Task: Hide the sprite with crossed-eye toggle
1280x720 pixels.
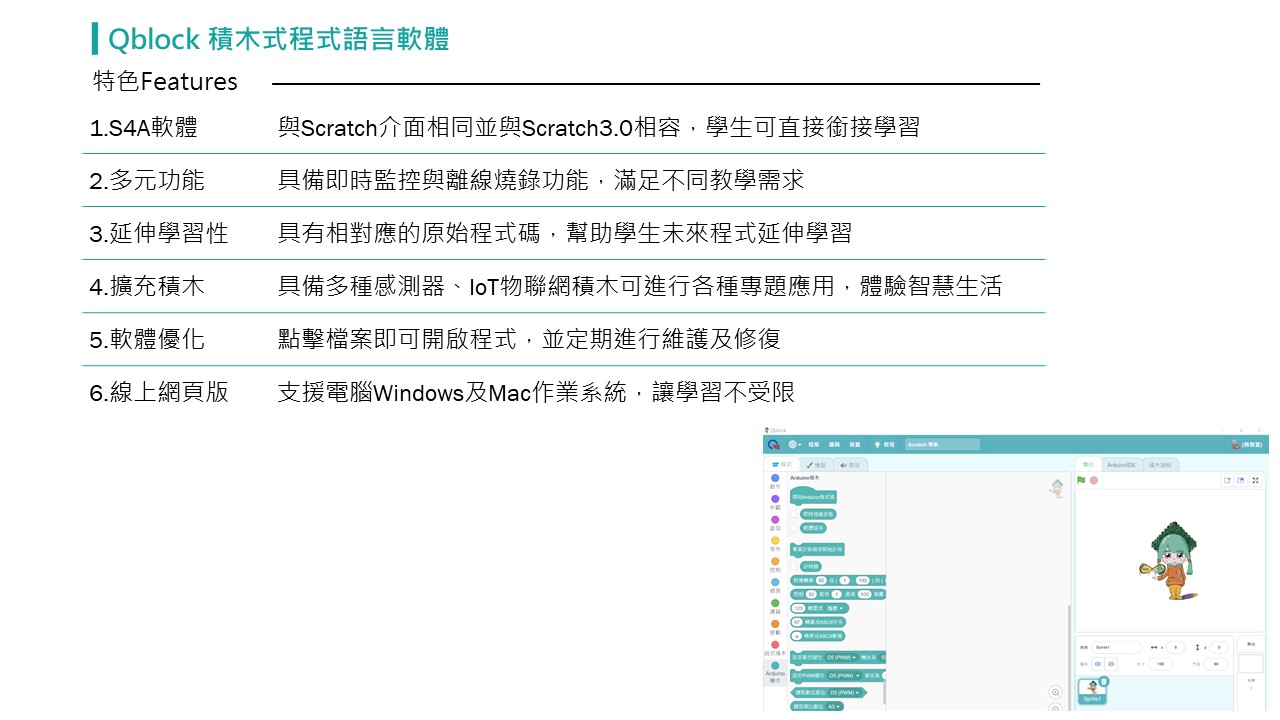Action: click(1110, 663)
